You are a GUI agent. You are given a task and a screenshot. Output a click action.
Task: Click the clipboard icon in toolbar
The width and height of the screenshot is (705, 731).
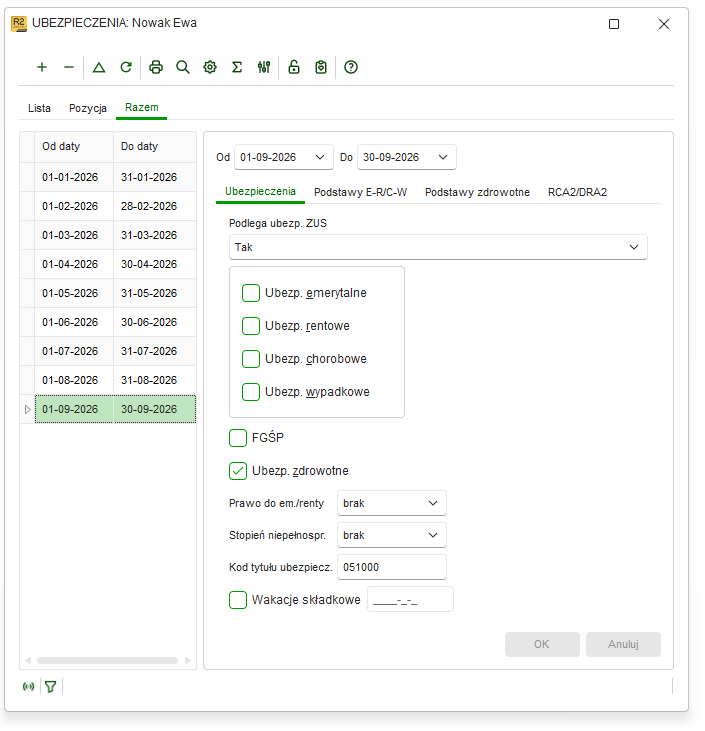(x=321, y=67)
